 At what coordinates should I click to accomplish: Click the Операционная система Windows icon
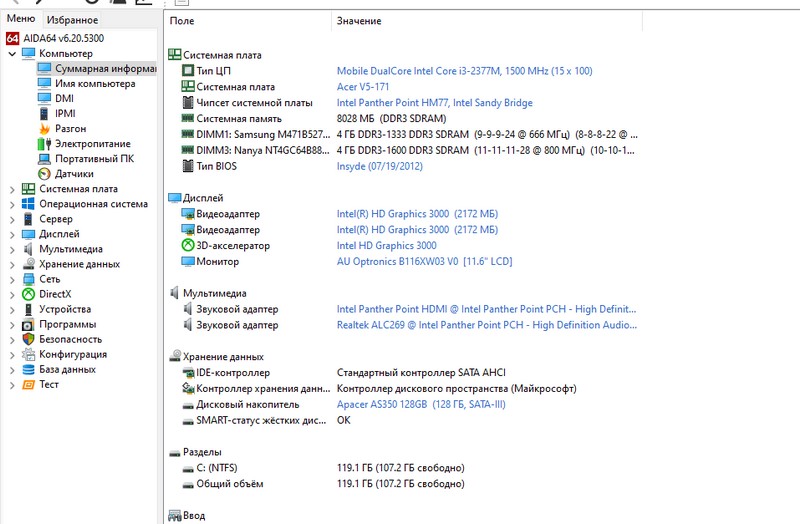click(28, 204)
